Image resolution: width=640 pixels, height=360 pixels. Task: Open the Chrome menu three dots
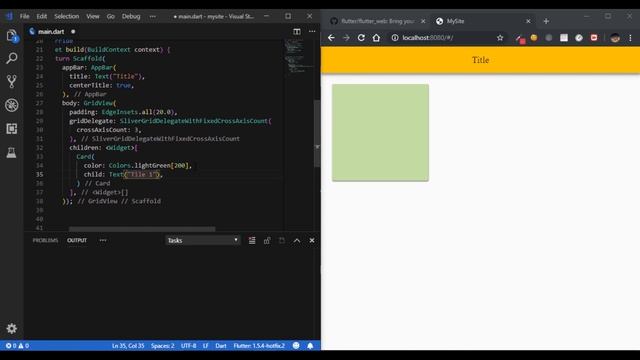(x=630, y=38)
